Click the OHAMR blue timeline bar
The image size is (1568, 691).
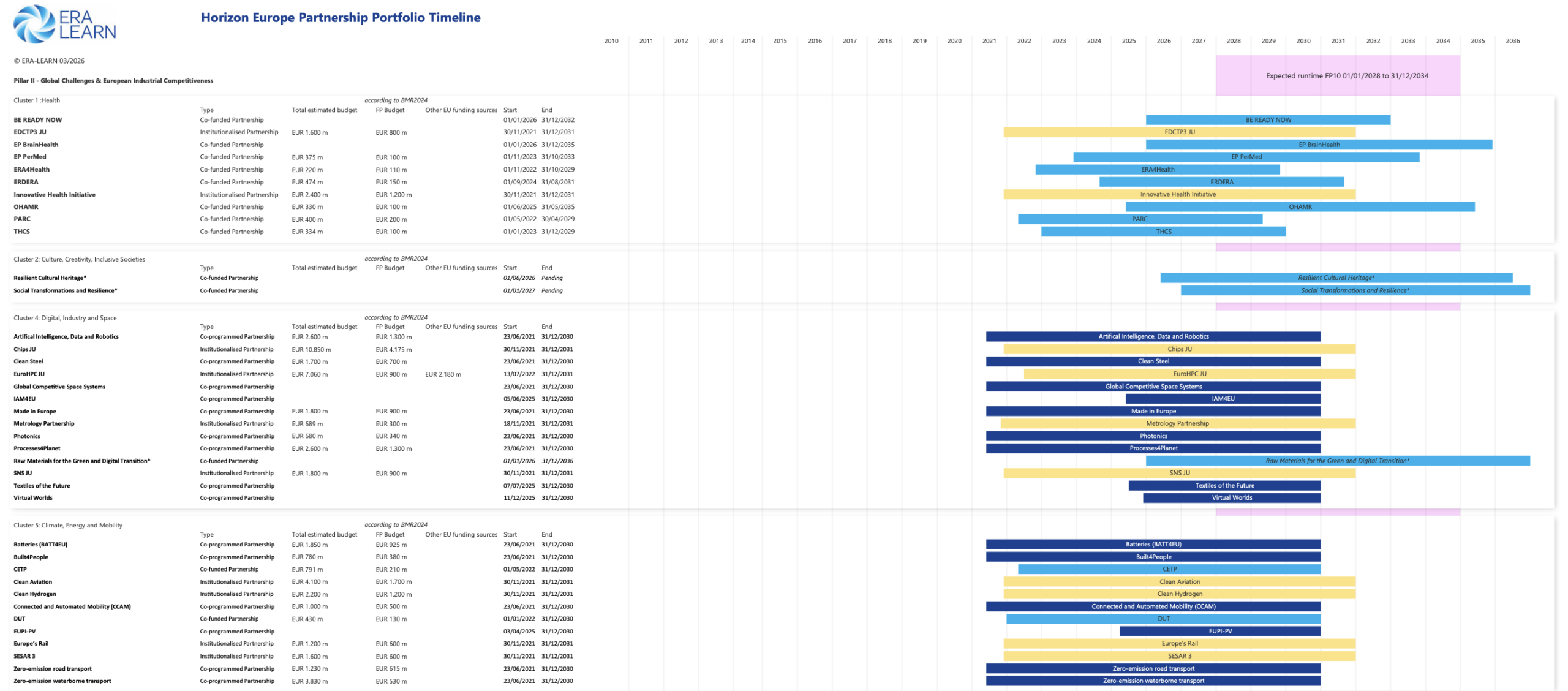coord(1299,207)
